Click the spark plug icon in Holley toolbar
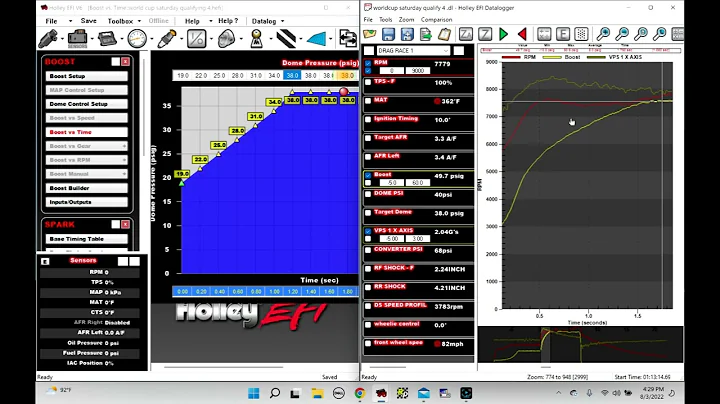This screenshot has height=404, width=720. 167,39
